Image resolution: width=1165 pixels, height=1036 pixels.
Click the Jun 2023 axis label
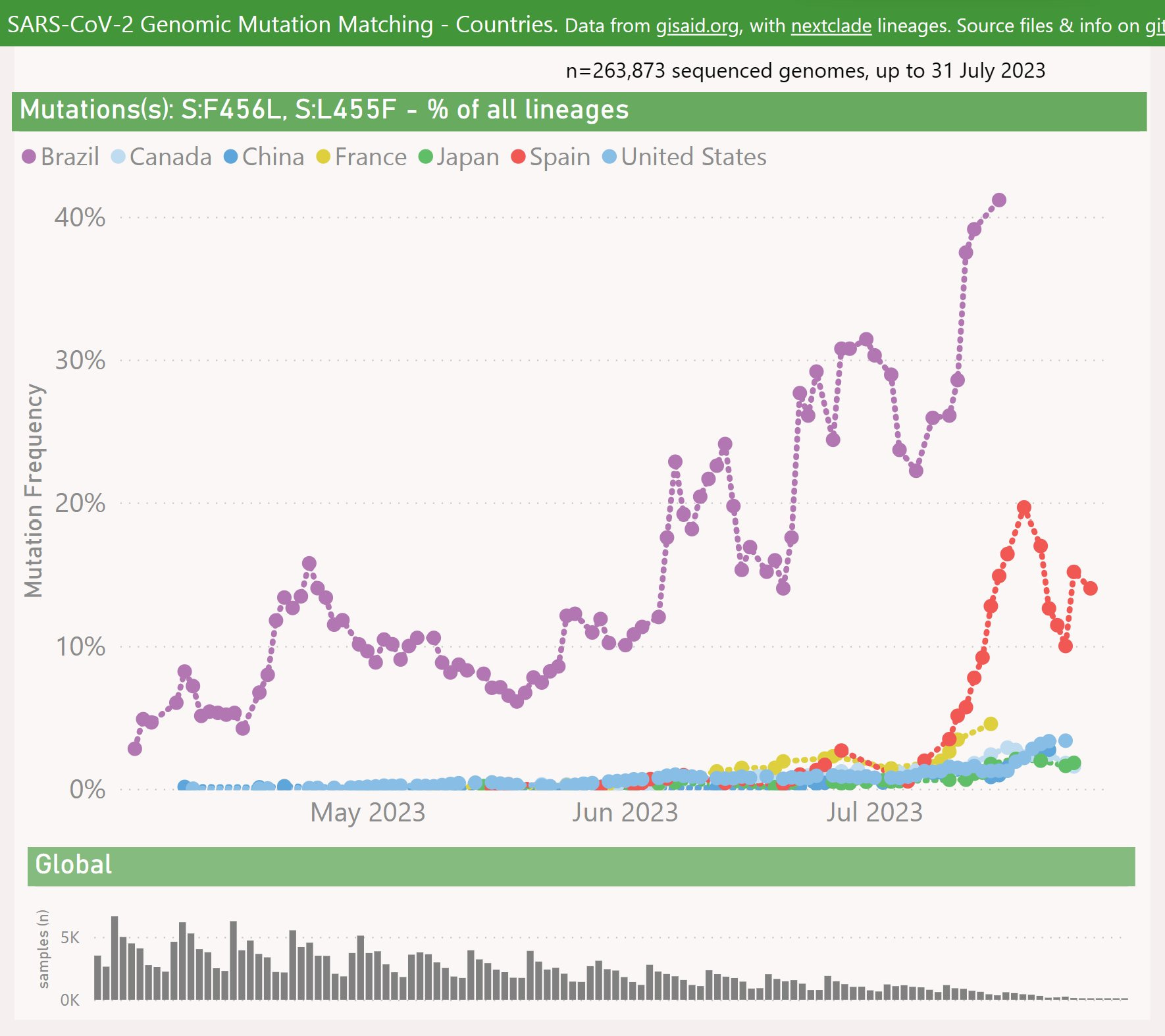[x=625, y=812]
